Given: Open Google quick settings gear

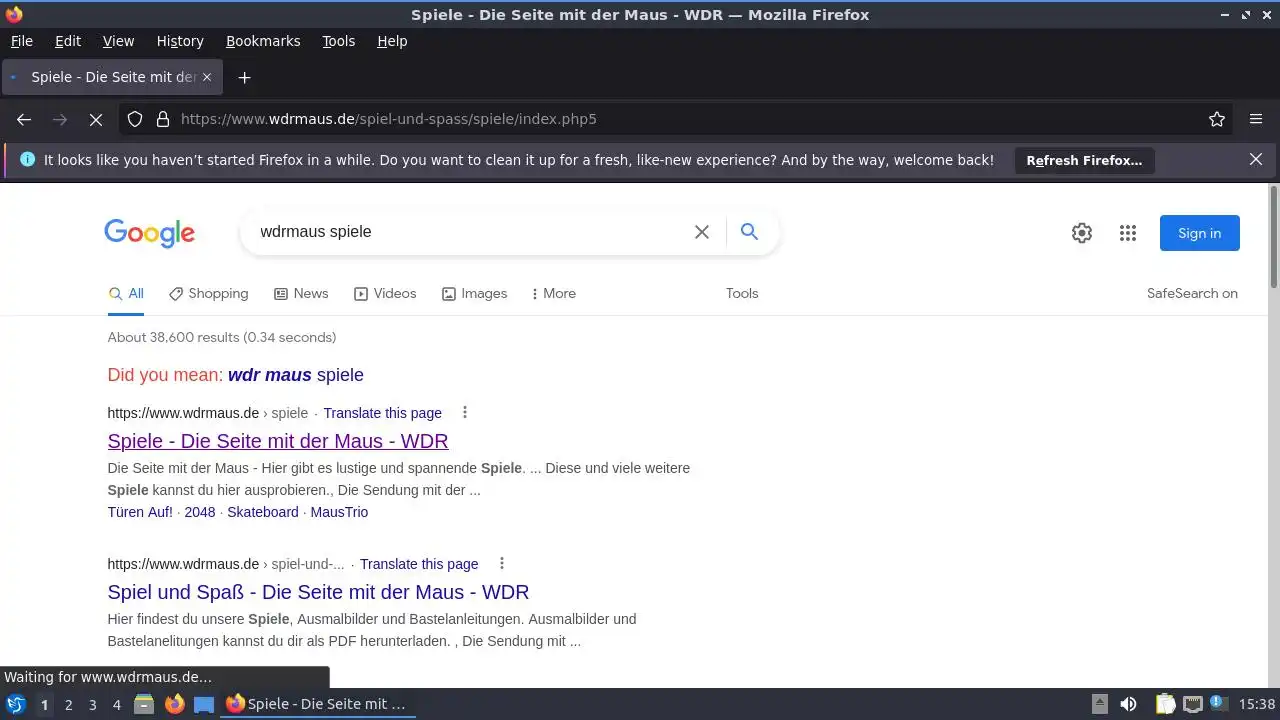Looking at the screenshot, I should tap(1082, 233).
